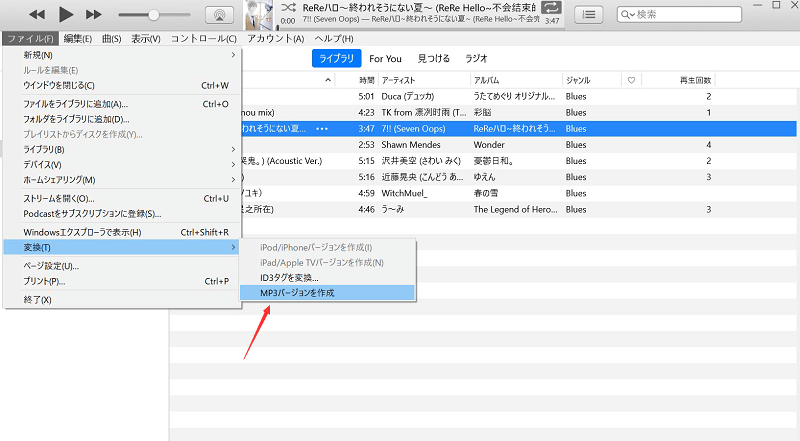Viewport: 800px width, 441px height.
Task: Select the Shawn Mendes Wonder row
Action: [483, 144]
